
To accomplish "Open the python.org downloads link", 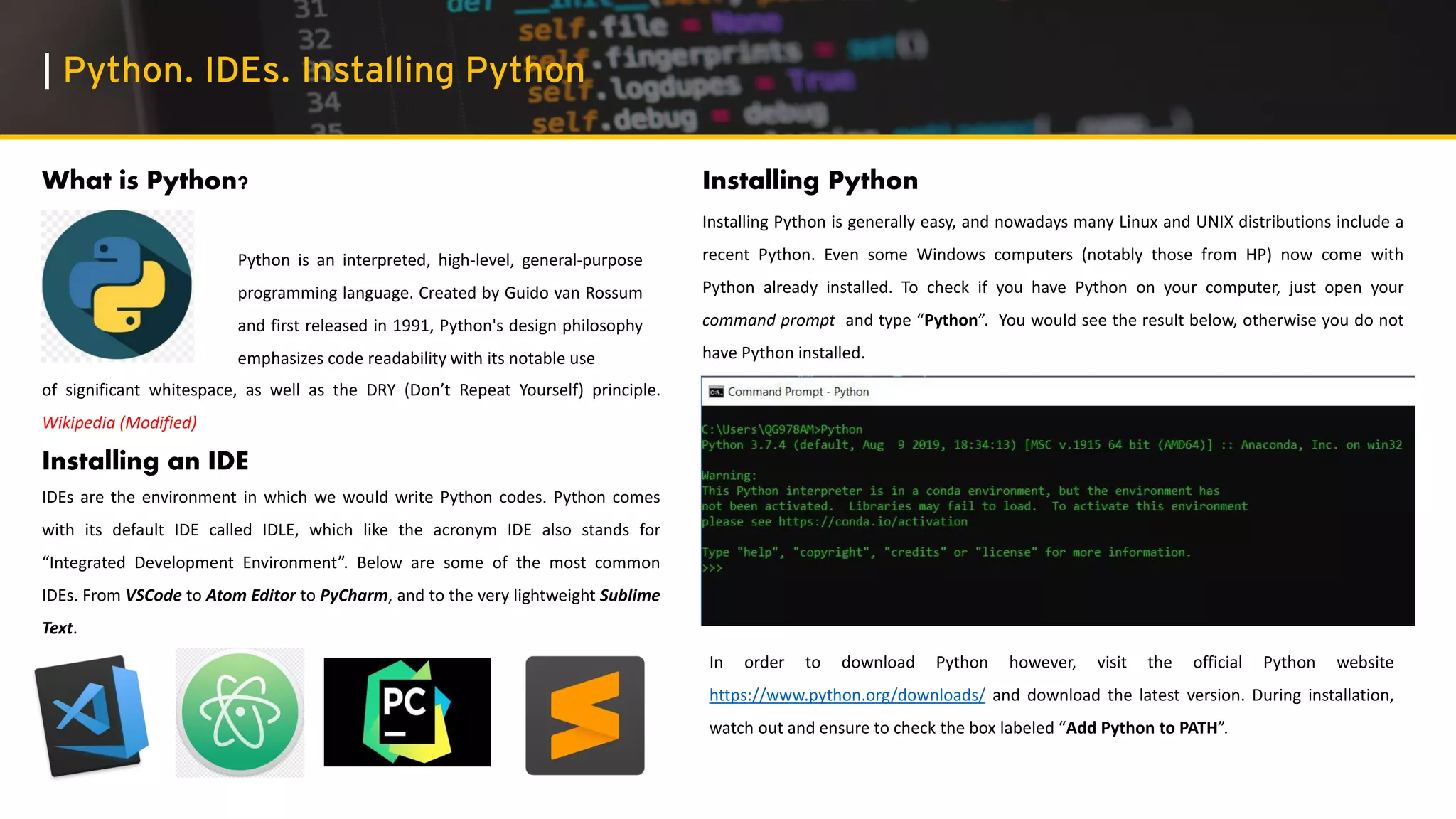I will click(x=847, y=695).
